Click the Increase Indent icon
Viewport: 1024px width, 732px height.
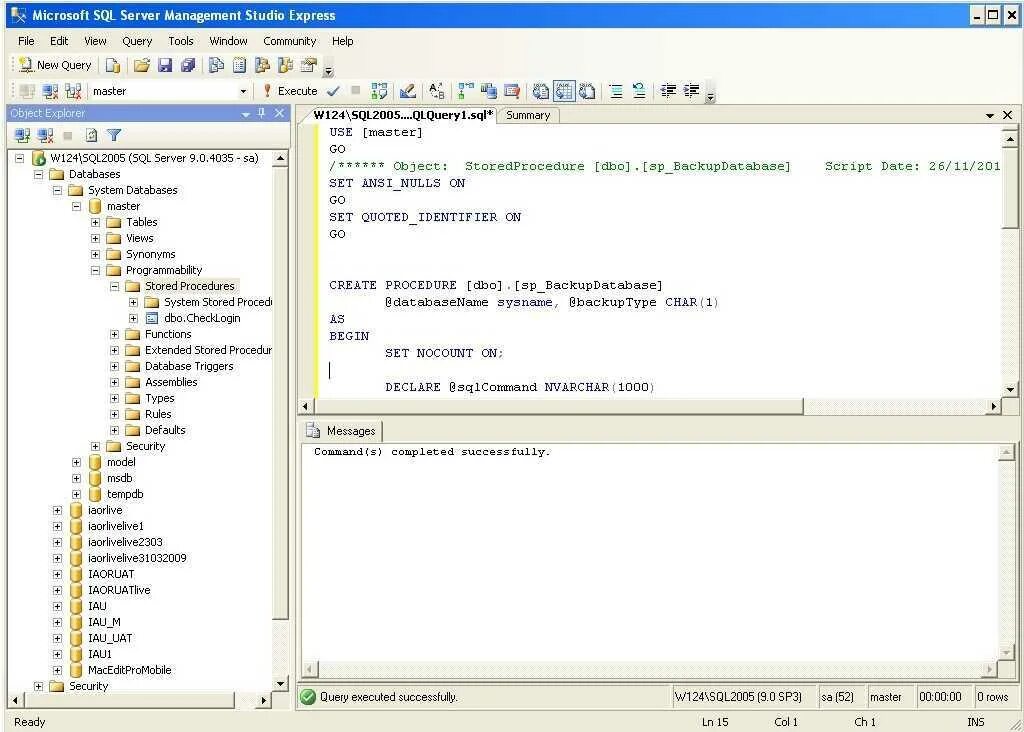[692, 91]
